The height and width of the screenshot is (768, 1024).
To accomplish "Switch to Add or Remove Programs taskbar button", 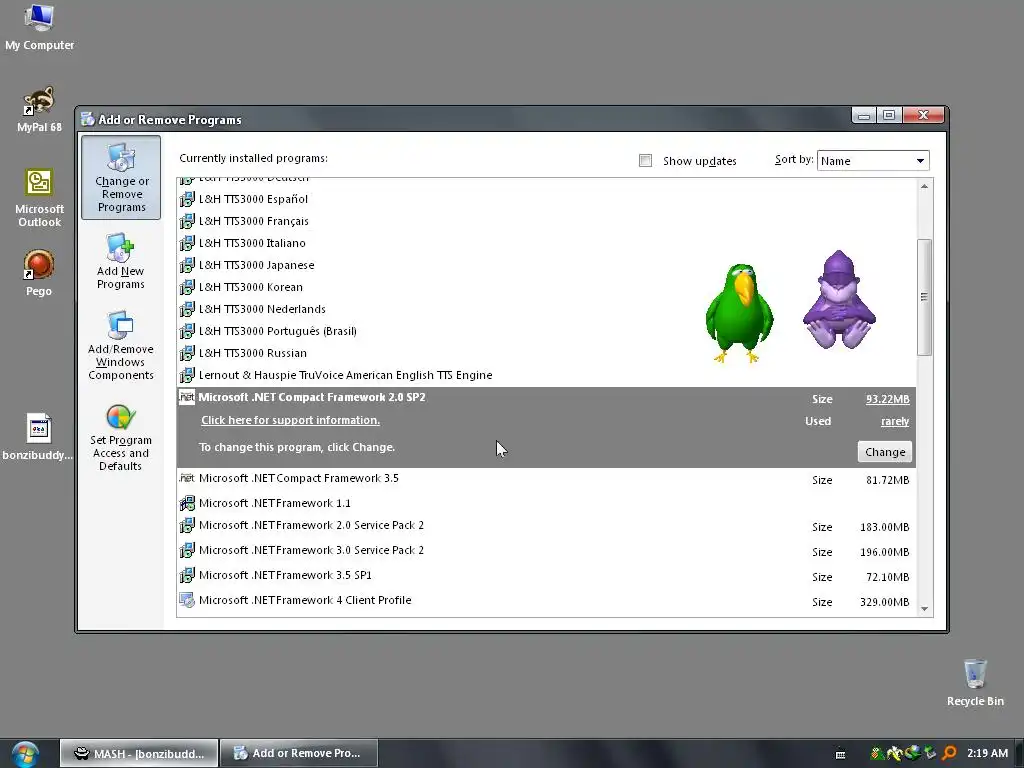I will point(299,754).
